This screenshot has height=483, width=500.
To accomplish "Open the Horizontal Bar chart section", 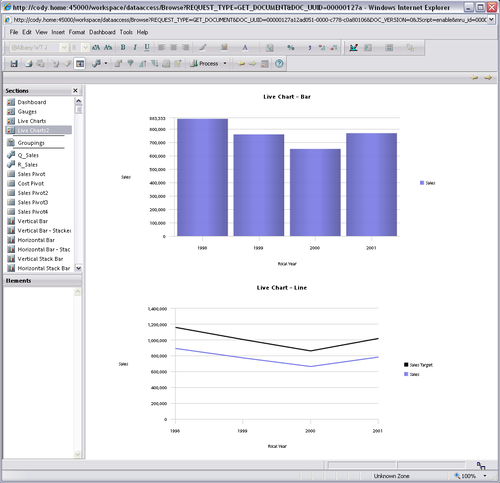I will [36, 240].
